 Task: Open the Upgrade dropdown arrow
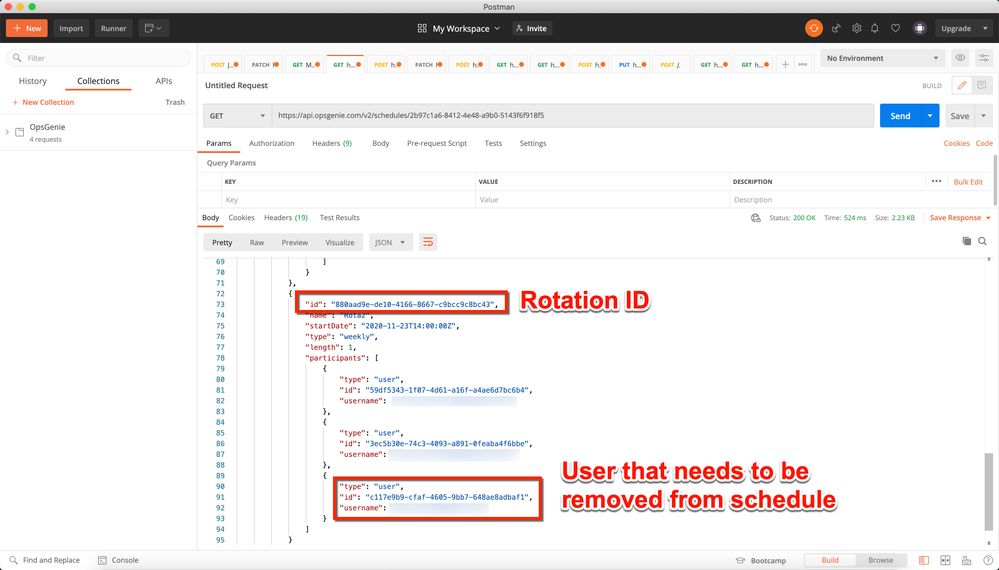[985, 28]
